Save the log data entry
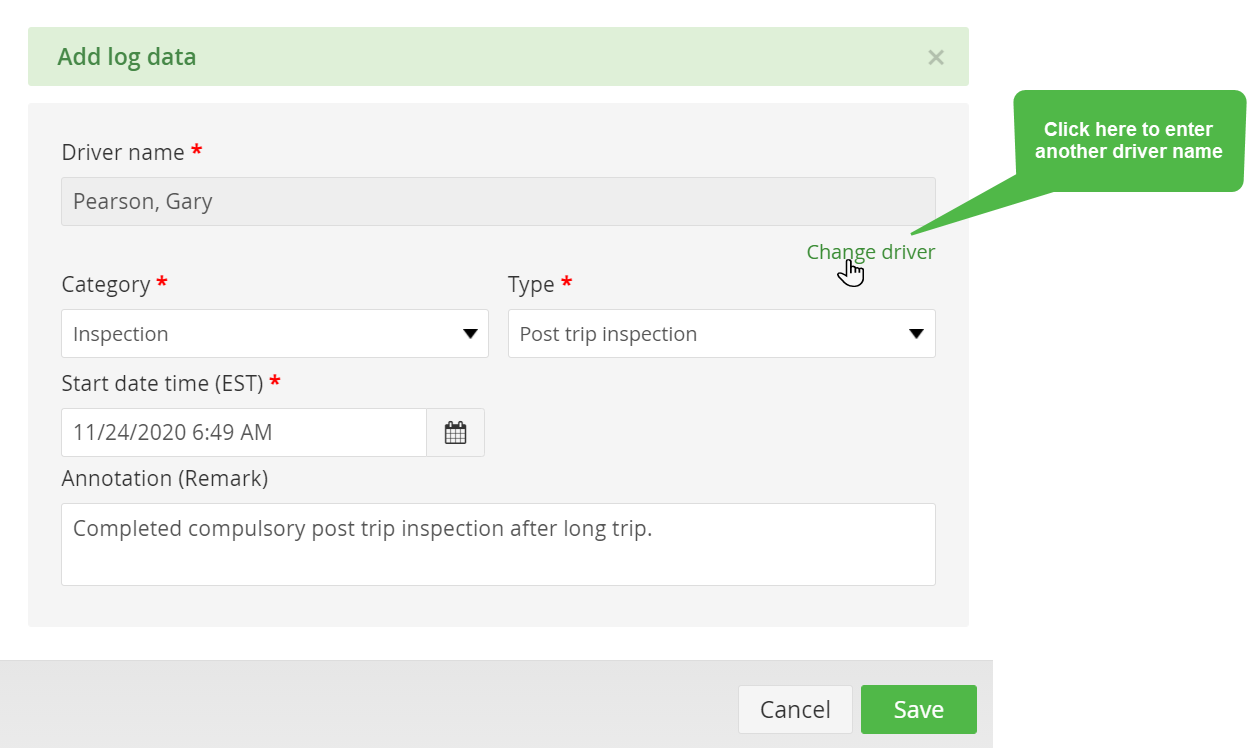Image resolution: width=1249 pixels, height=748 pixels. 919,710
